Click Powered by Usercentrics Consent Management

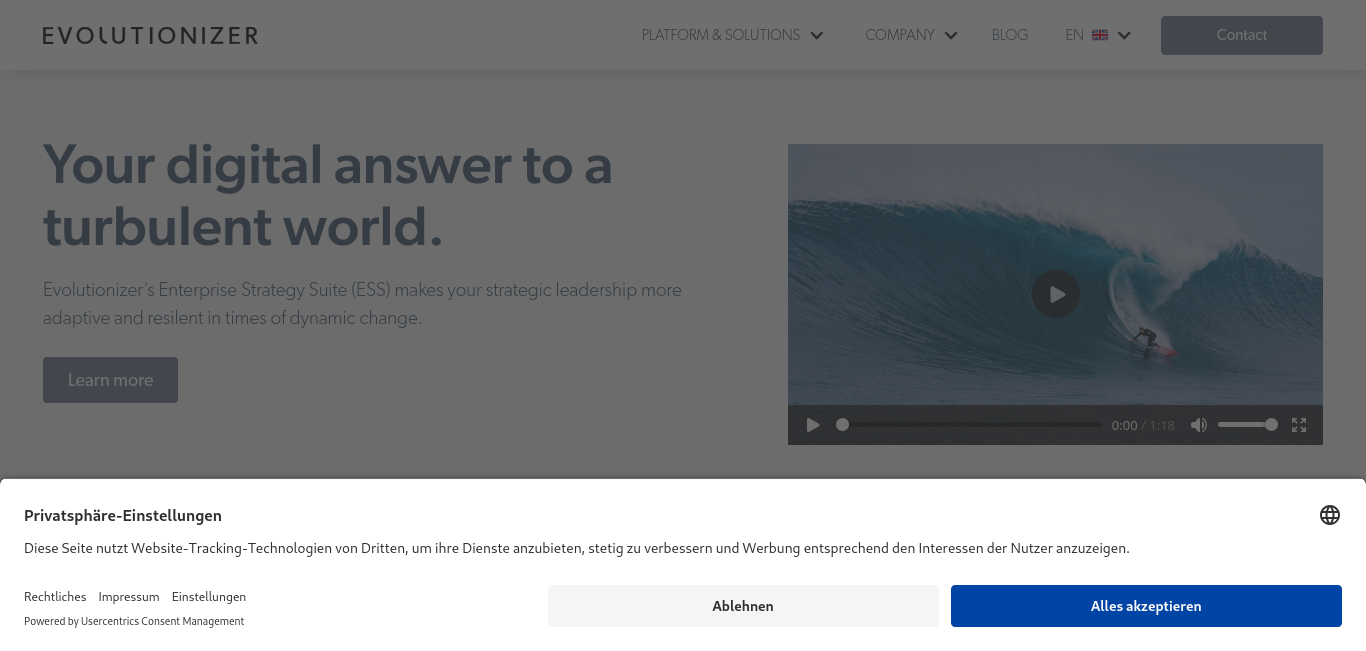(x=134, y=621)
